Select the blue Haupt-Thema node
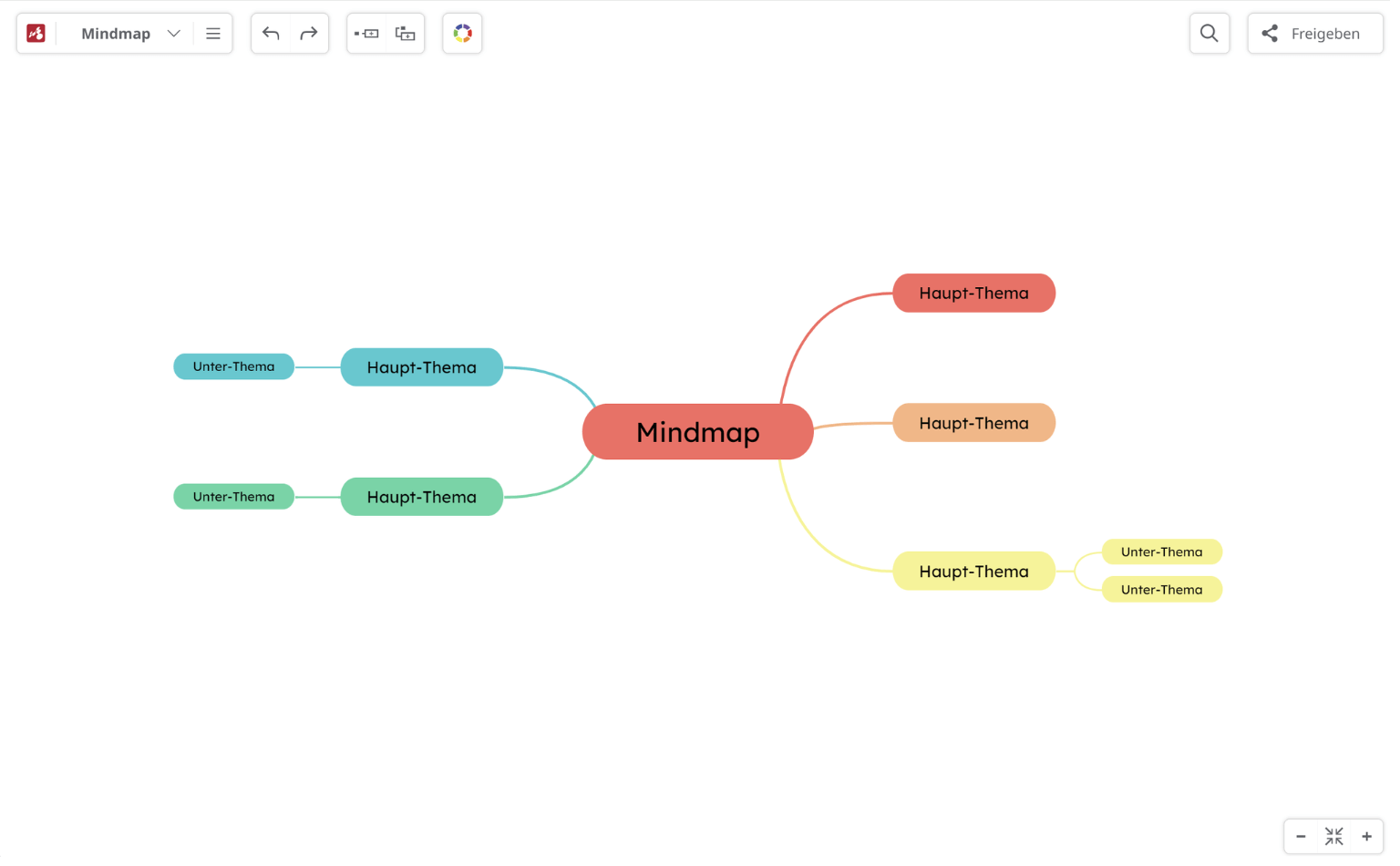The height and width of the screenshot is (866, 1400). point(422,367)
